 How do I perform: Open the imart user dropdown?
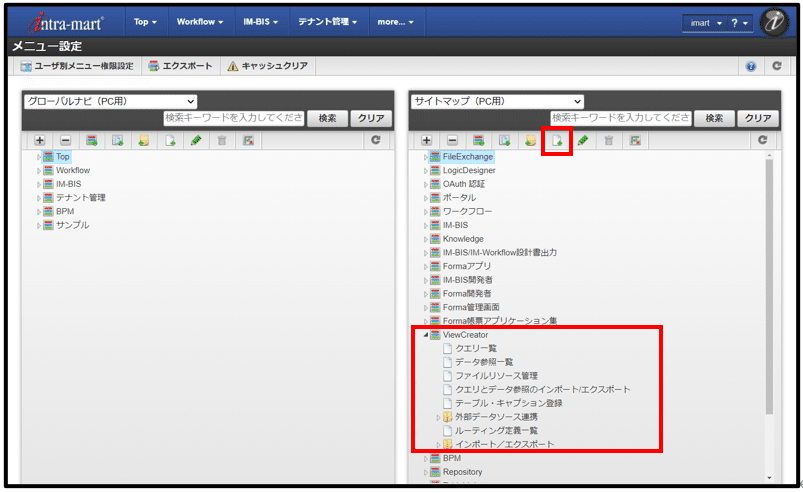[705, 23]
